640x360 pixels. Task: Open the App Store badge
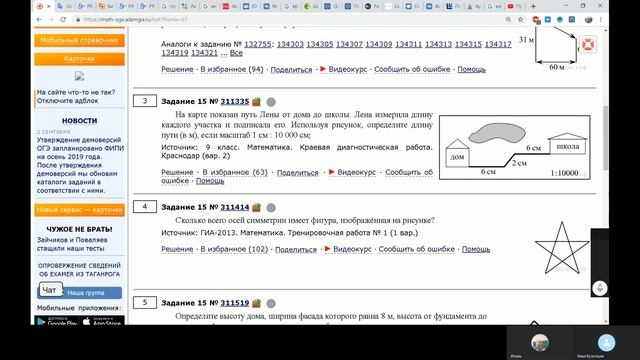coord(102,321)
